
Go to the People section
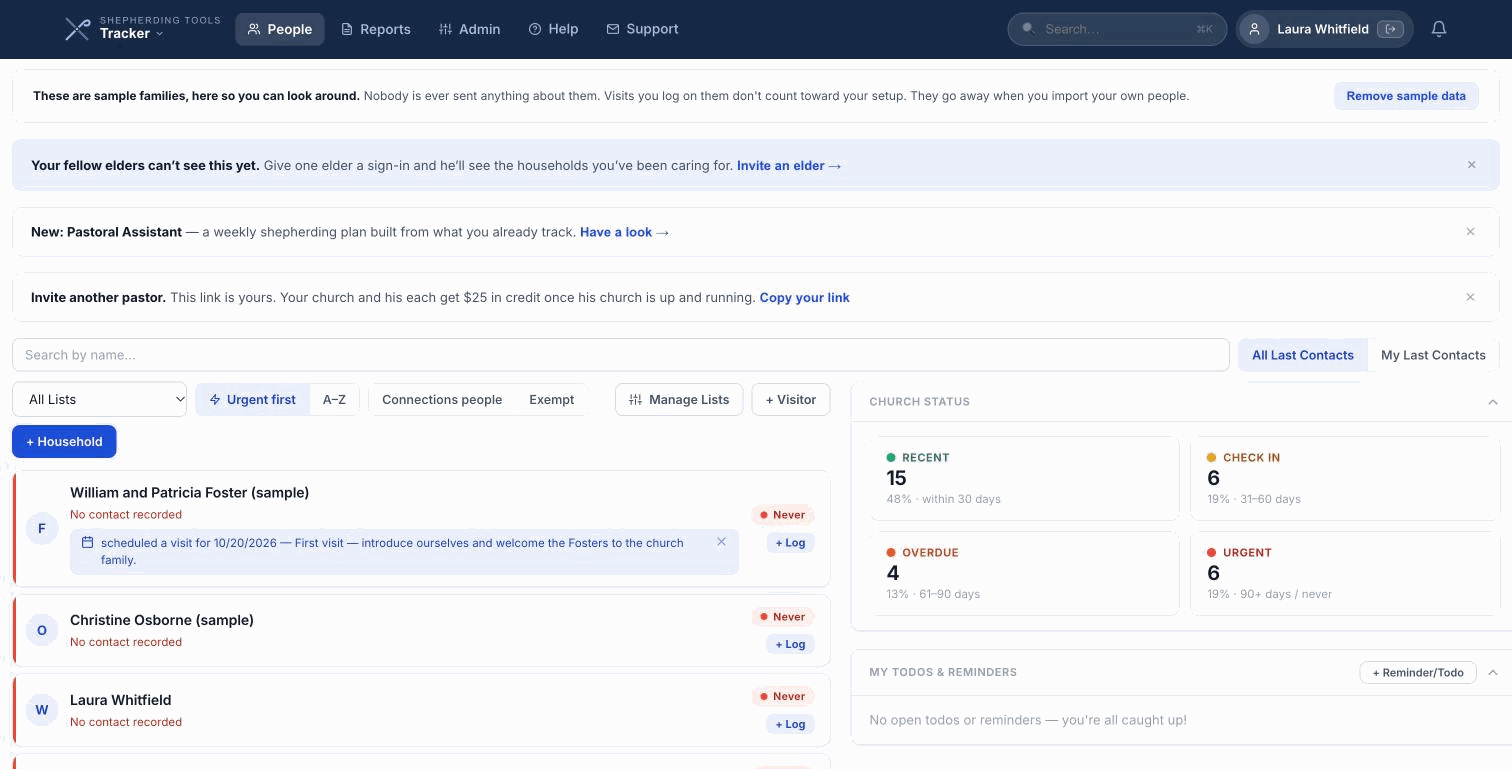pyautogui.click(x=280, y=29)
